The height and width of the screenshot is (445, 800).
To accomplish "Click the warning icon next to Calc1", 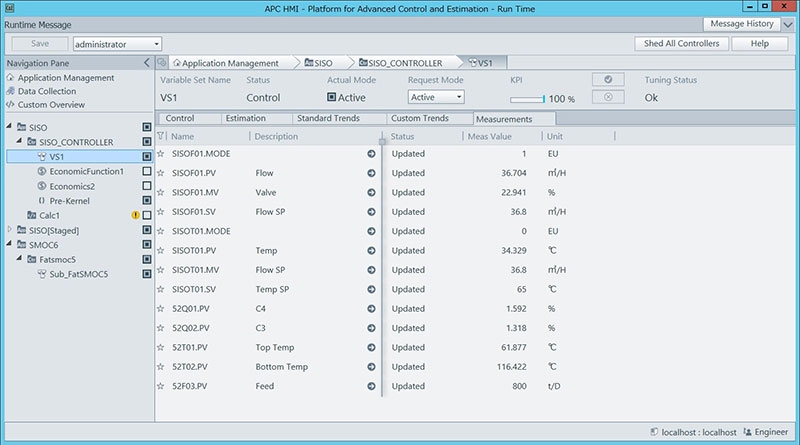I will point(135,215).
